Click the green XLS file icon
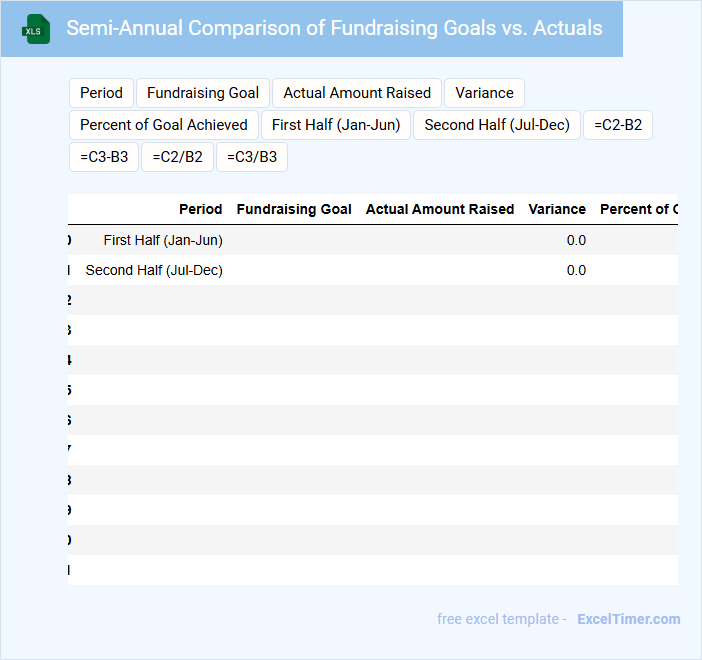This screenshot has height=660, width=702. [x=36, y=29]
